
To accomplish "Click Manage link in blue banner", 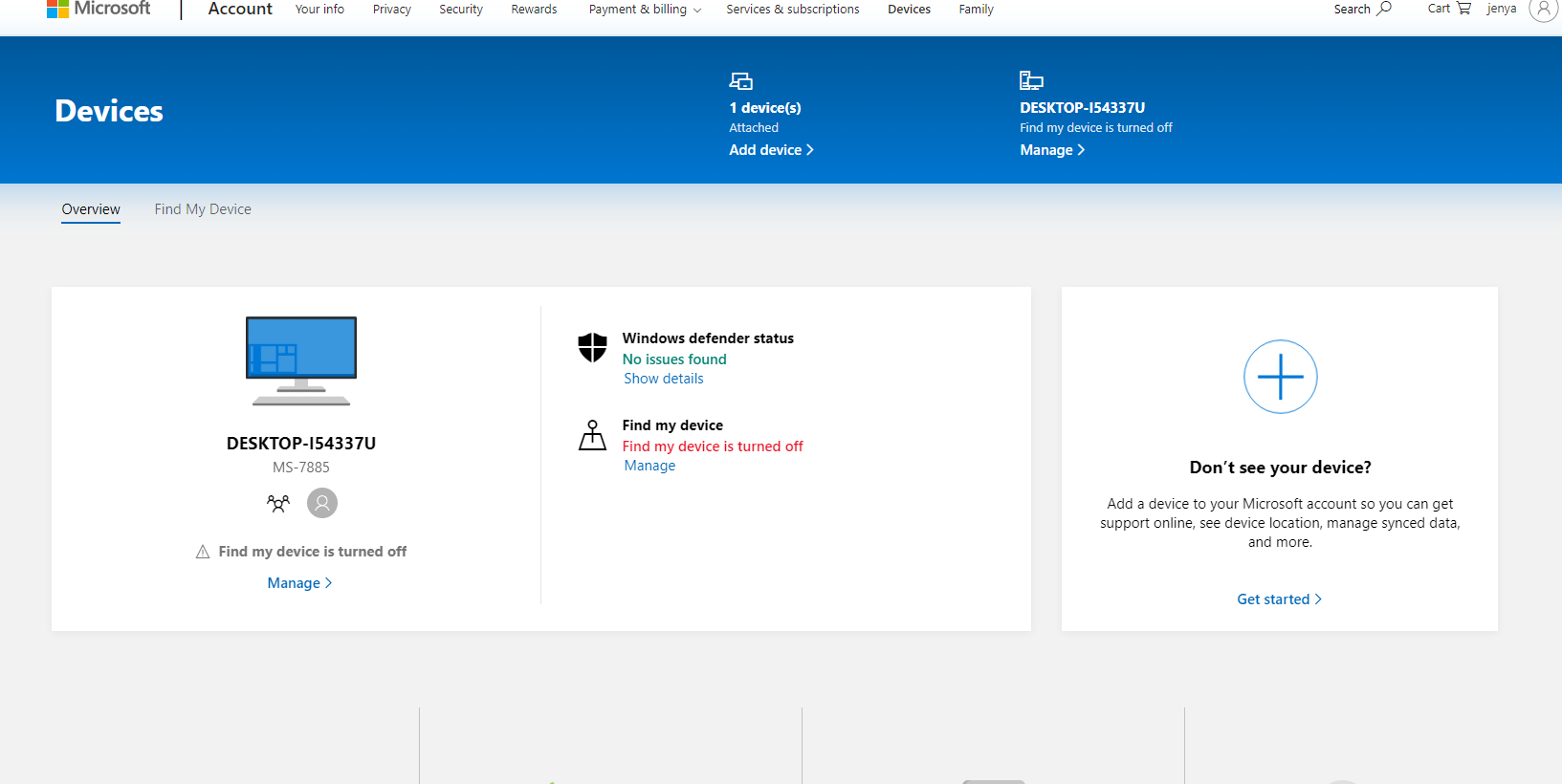I will pyautogui.click(x=1052, y=150).
